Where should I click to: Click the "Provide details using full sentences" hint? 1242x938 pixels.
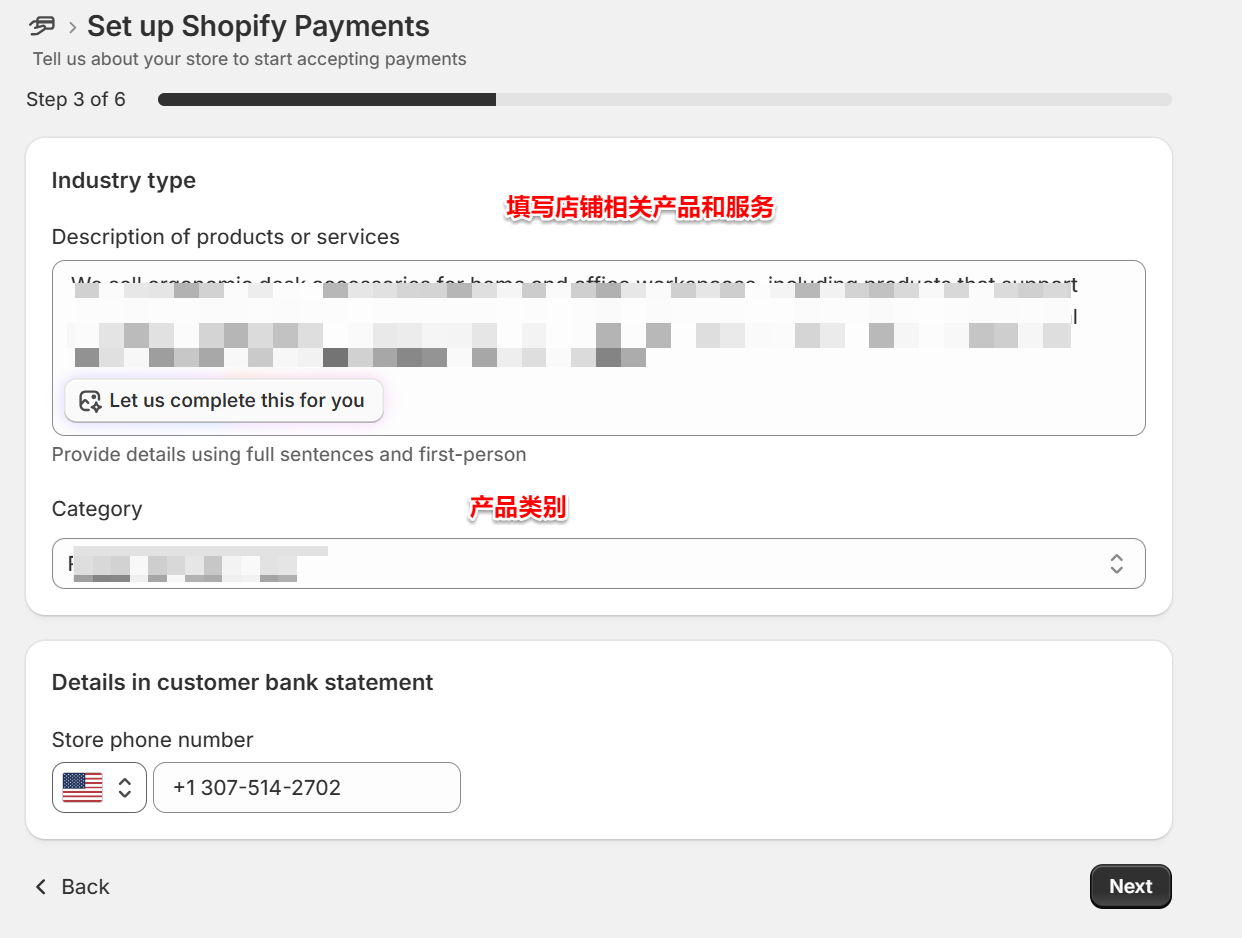[x=288, y=455]
